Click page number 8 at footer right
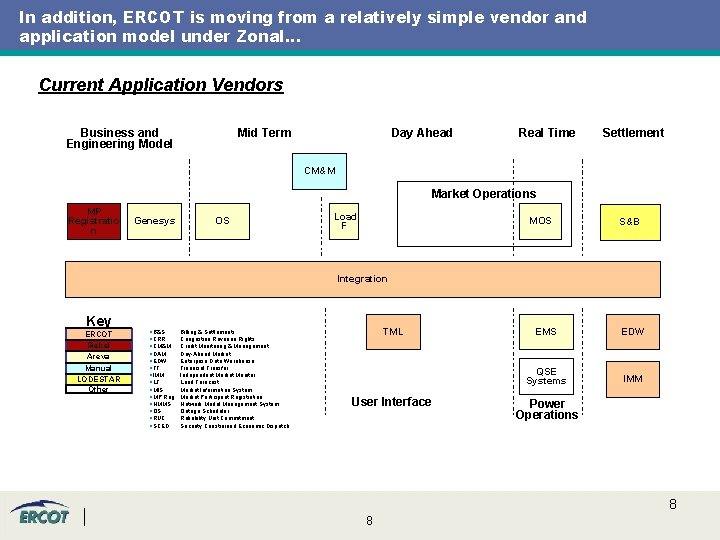Viewport: 720px width, 540px height. click(x=673, y=504)
